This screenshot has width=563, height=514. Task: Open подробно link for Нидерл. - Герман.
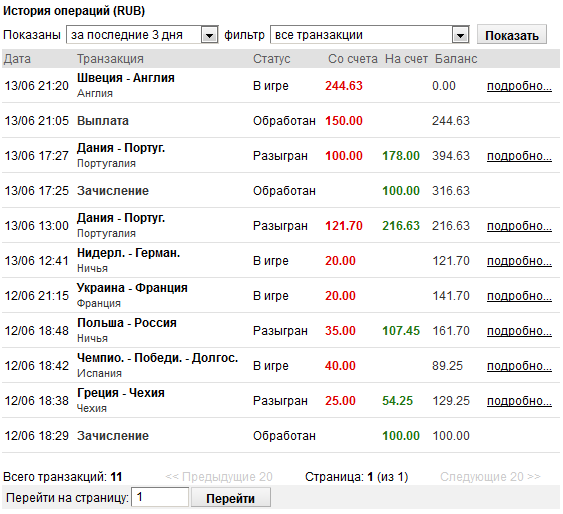tap(519, 261)
